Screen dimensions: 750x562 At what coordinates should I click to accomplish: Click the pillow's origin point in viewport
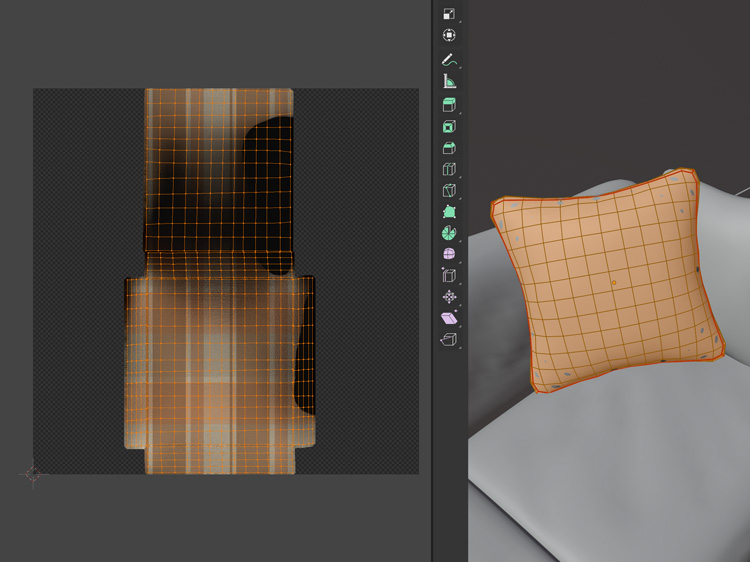pyautogui.click(x=612, y=284)
